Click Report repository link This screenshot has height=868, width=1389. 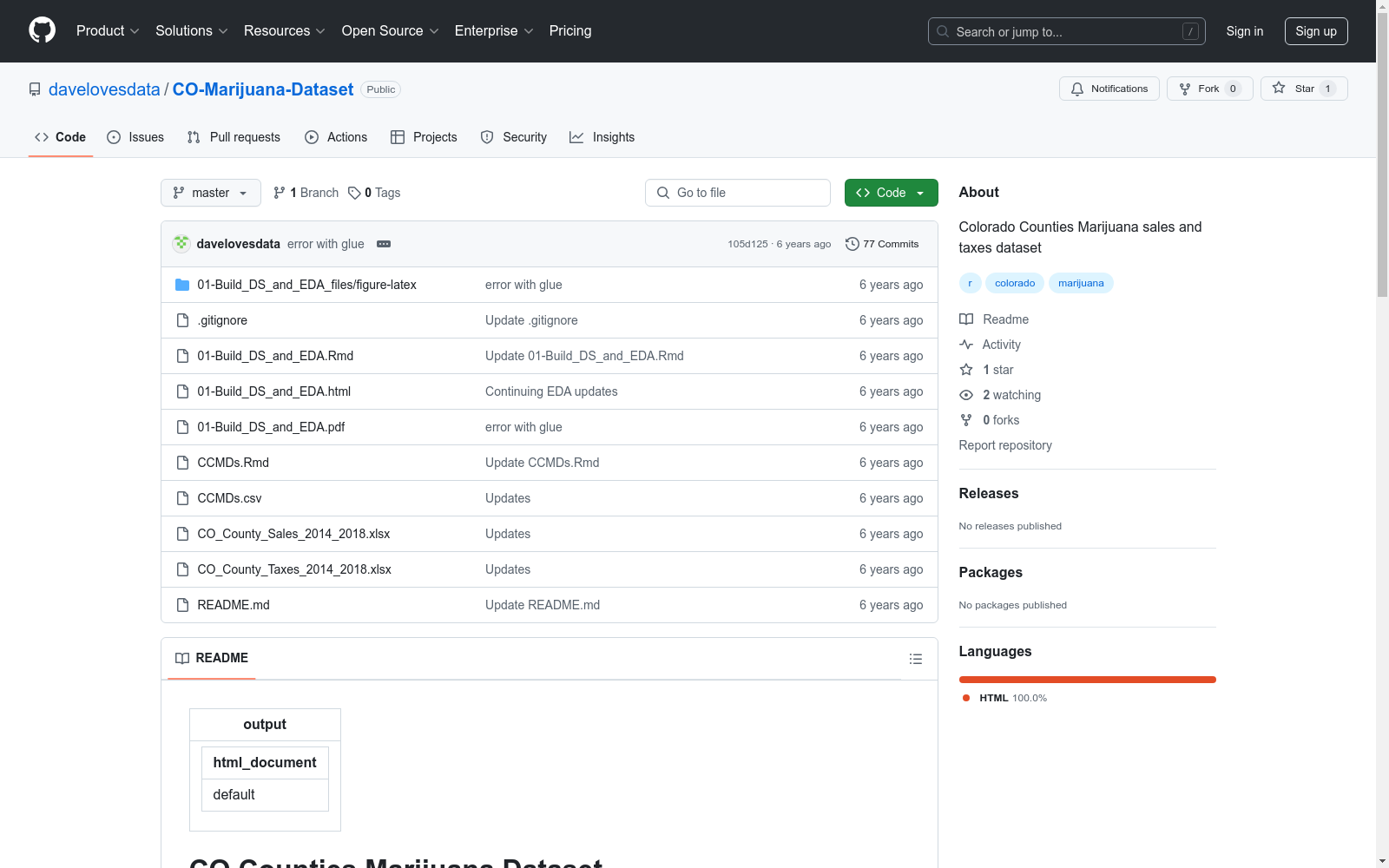[1005, 445]
